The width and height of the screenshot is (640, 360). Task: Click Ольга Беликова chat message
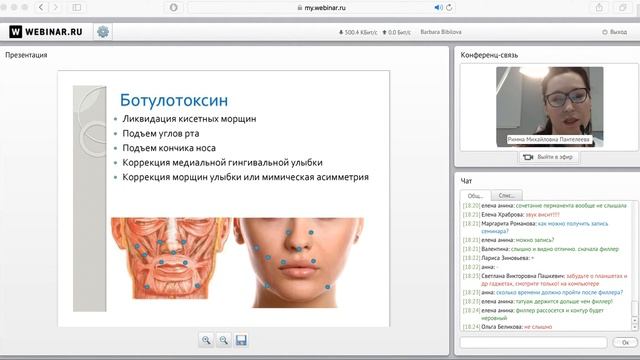[507, 327]
